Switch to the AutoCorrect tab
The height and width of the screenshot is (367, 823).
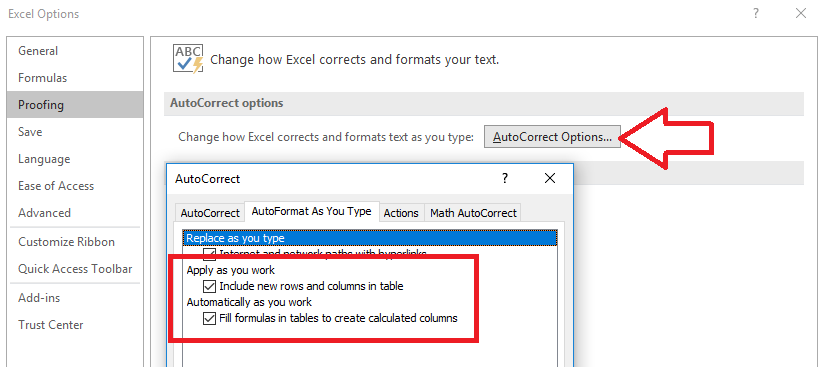210,213
